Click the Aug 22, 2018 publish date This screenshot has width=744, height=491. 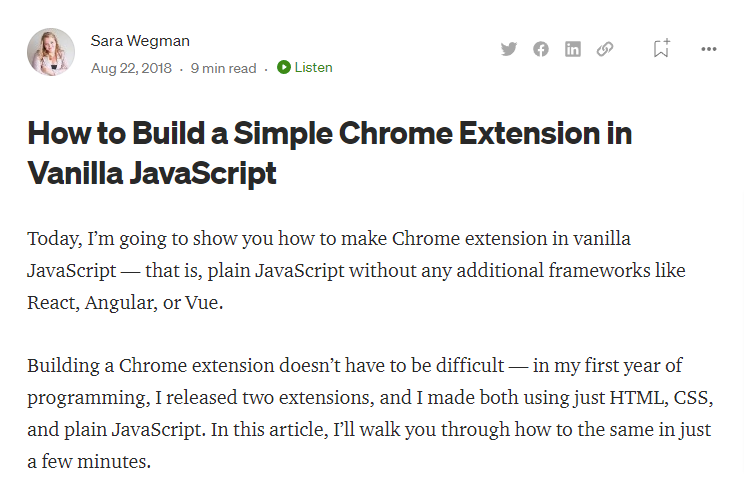tap(131, 68)
